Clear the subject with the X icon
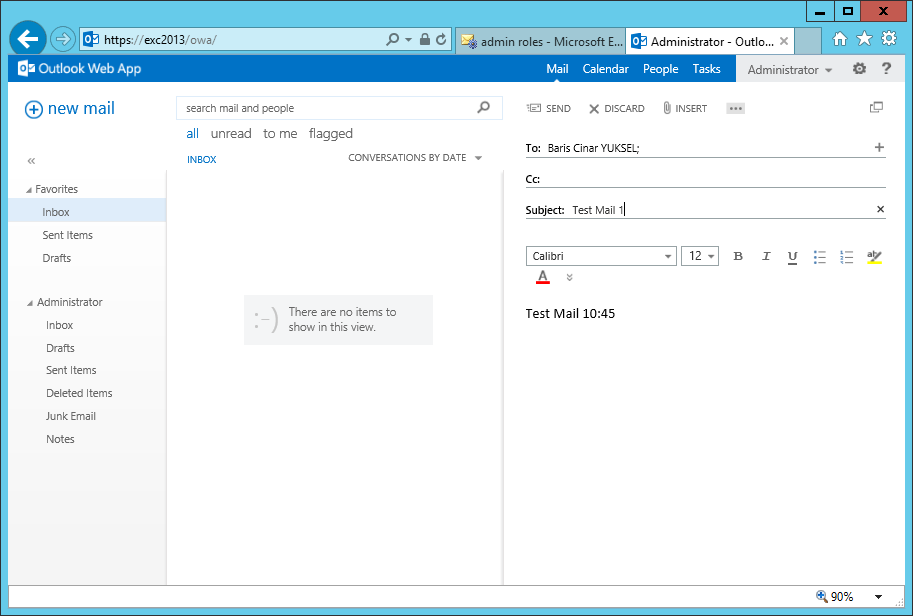This screenshot has width=913, height=616. (880, 209)
